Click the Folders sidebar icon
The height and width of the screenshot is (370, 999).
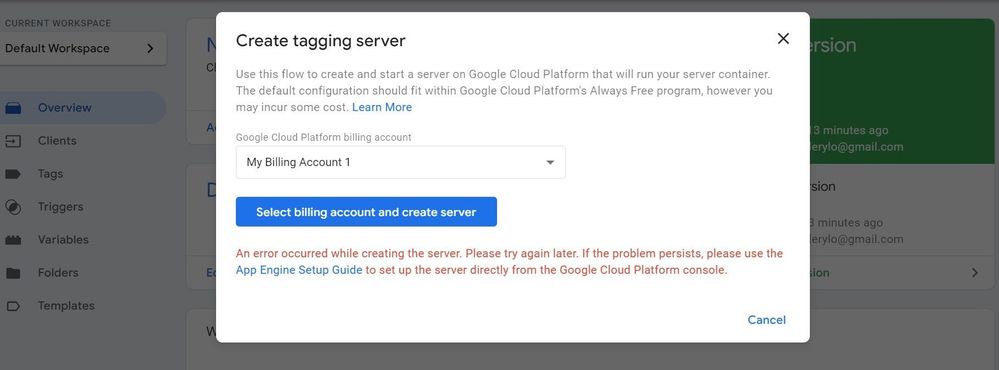coord(13,273)
